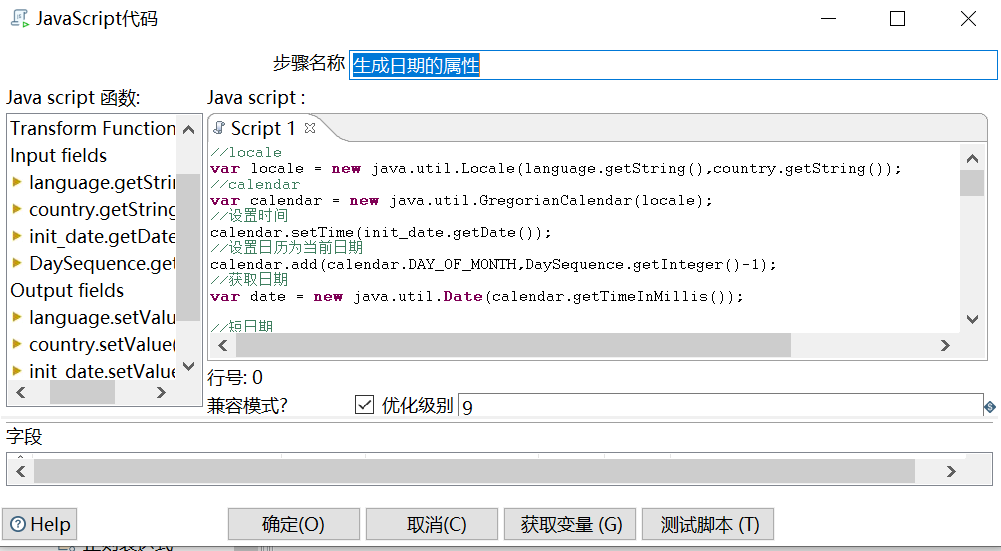The height and width of the screenshot is (551, 1001).
Task: Expand country.setValue output field item
Action: point(17,344)
